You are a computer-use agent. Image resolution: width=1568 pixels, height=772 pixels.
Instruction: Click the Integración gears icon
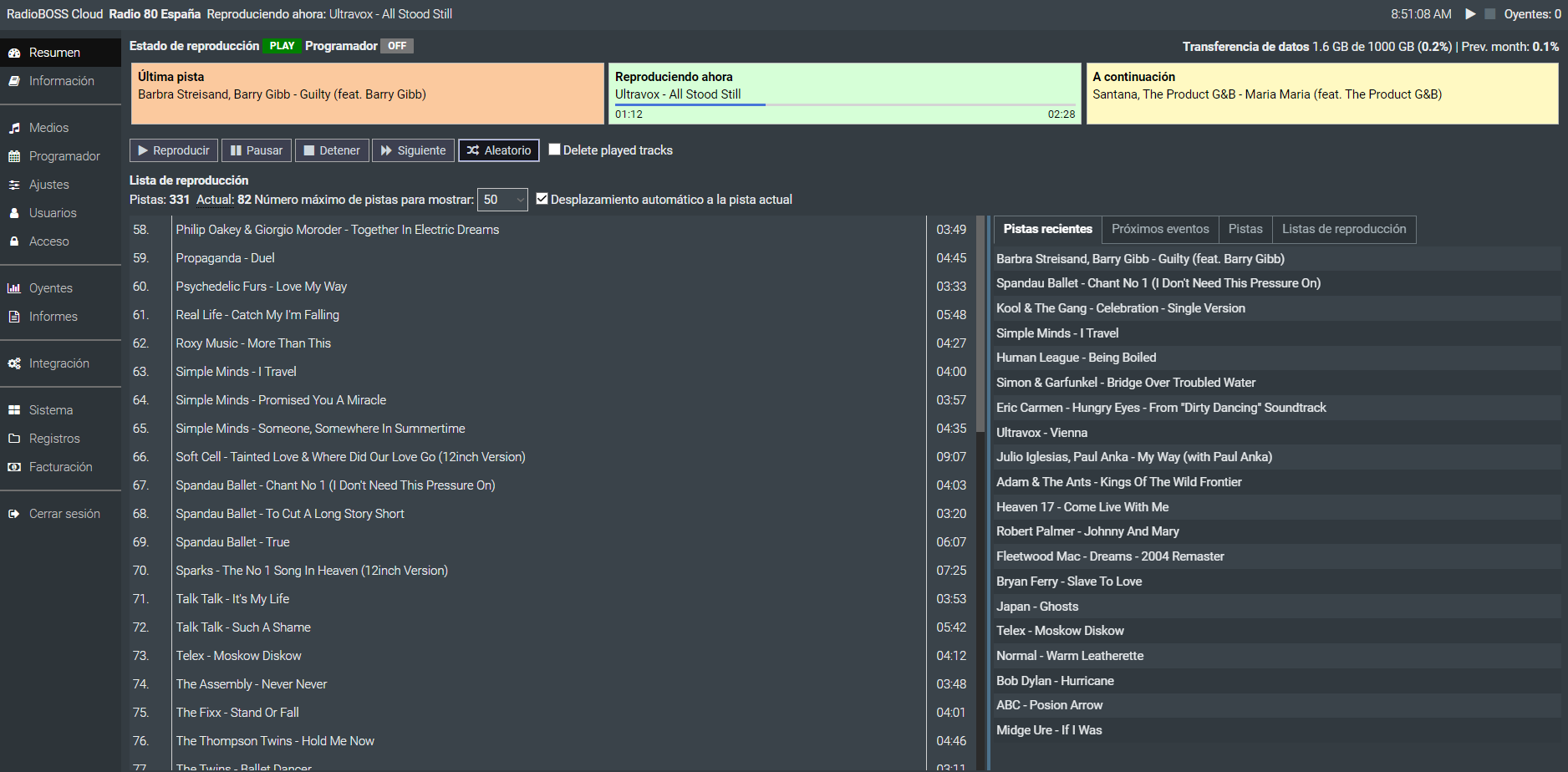click(14, 363)
